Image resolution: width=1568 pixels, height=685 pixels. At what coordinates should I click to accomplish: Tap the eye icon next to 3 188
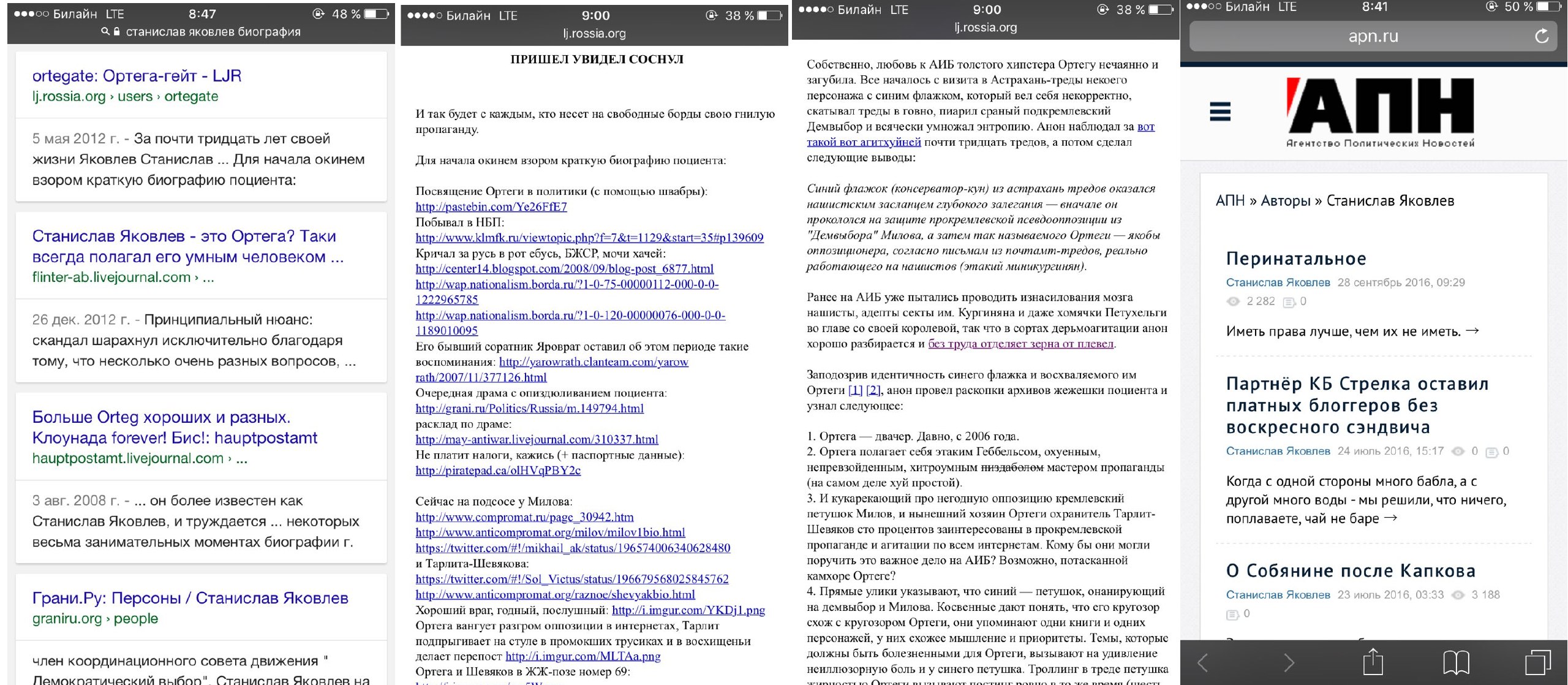(x=1458, y=595)
